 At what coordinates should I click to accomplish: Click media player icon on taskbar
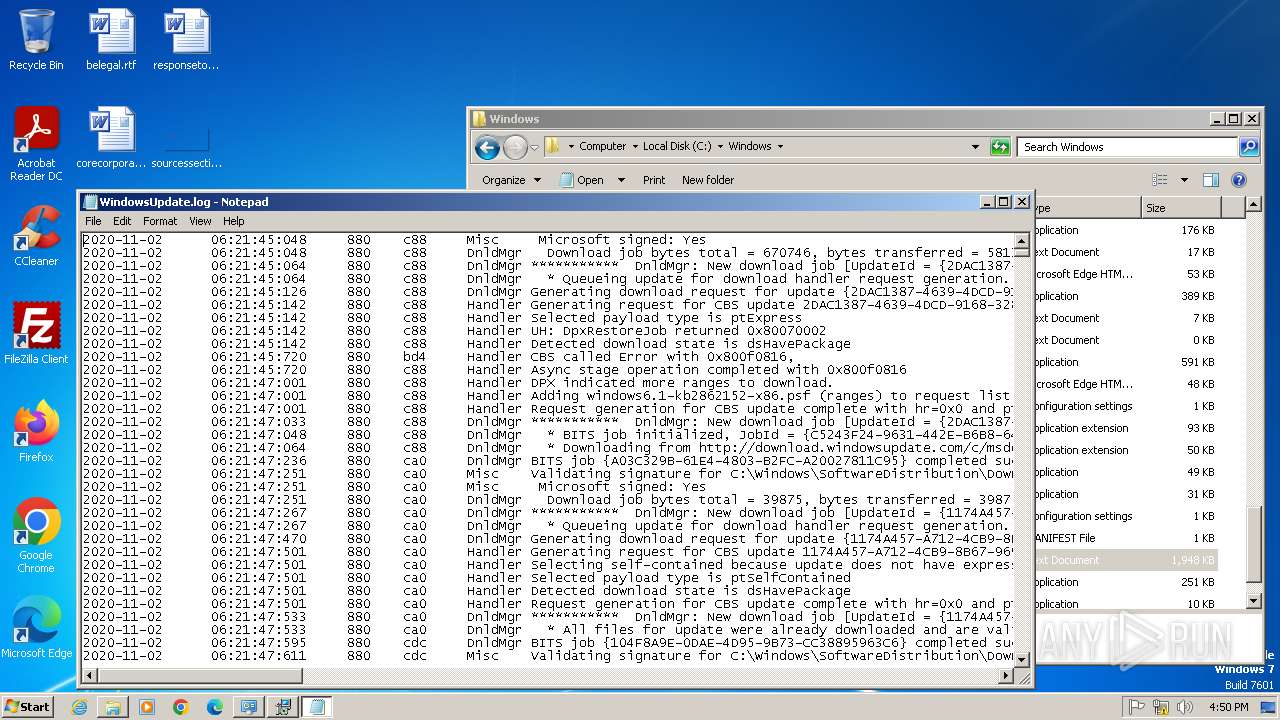147,707
